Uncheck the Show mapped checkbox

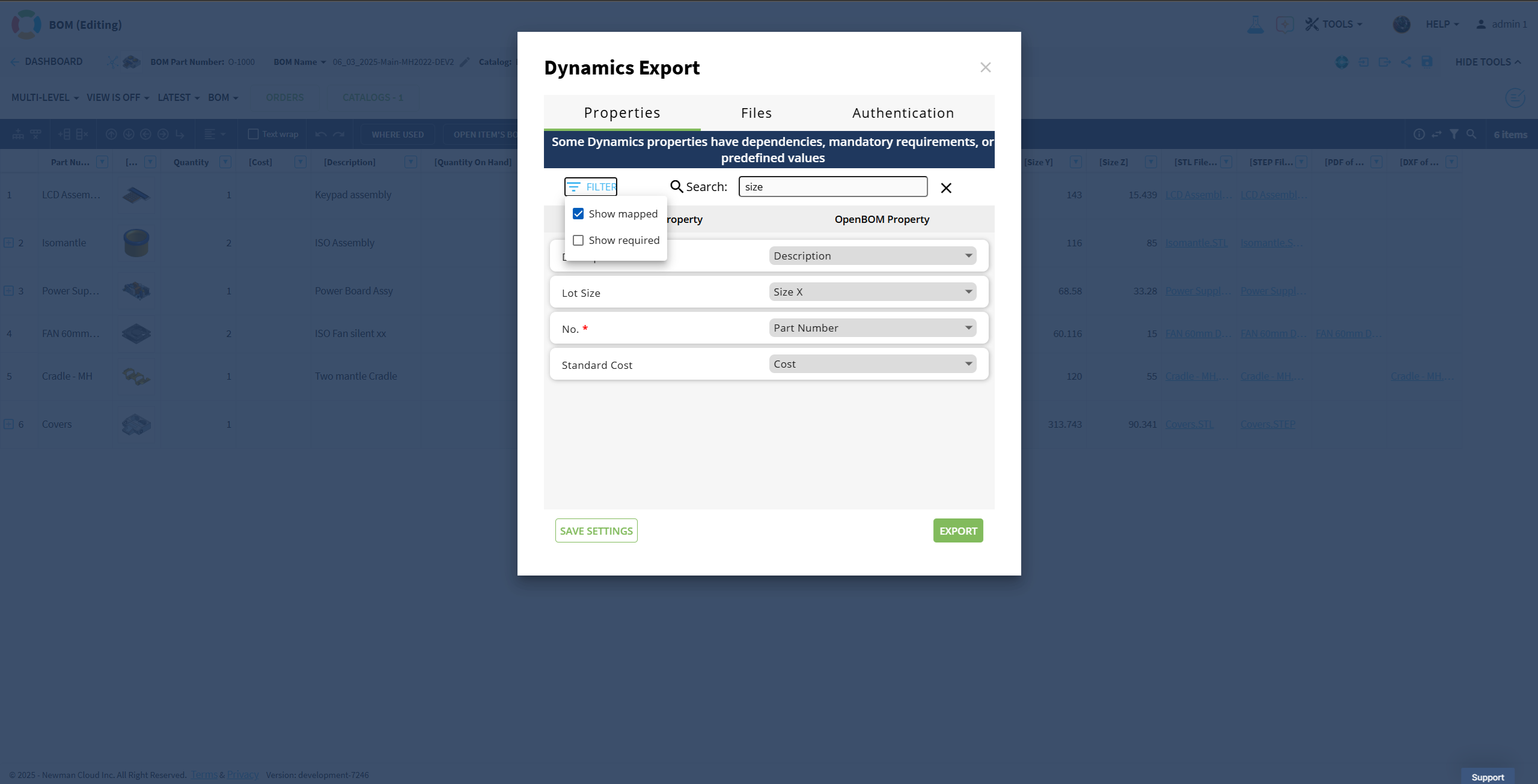pyautogui.click(x=578, y=214)
